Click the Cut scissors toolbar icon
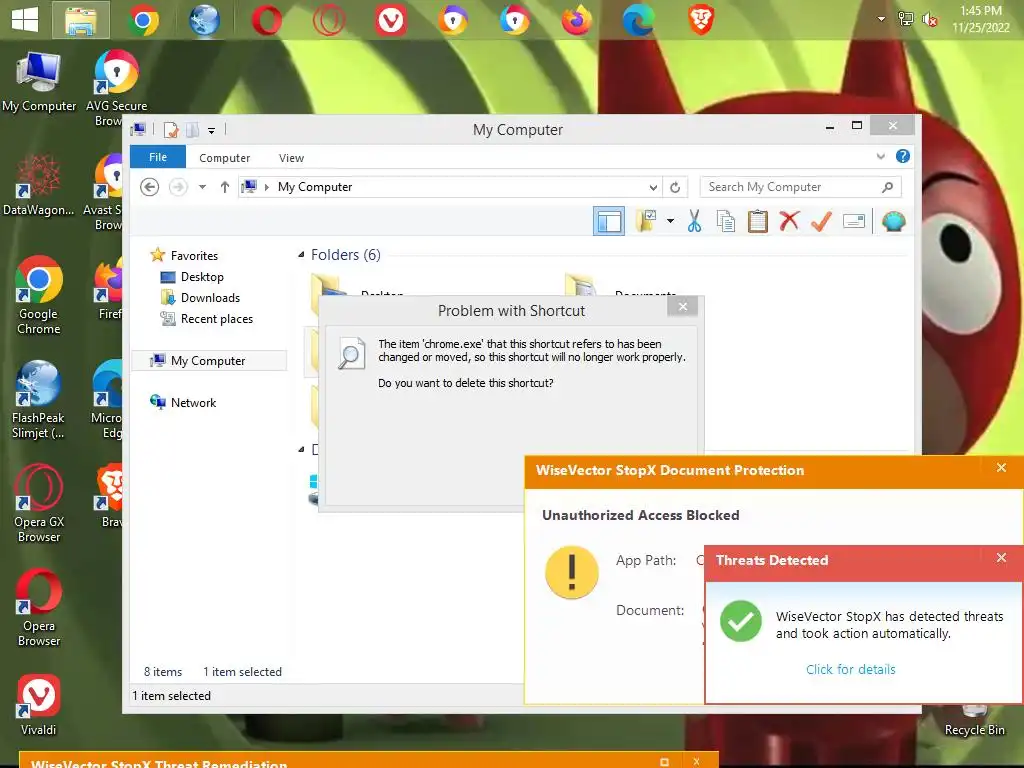1024x768 pixels. (694, 221)
